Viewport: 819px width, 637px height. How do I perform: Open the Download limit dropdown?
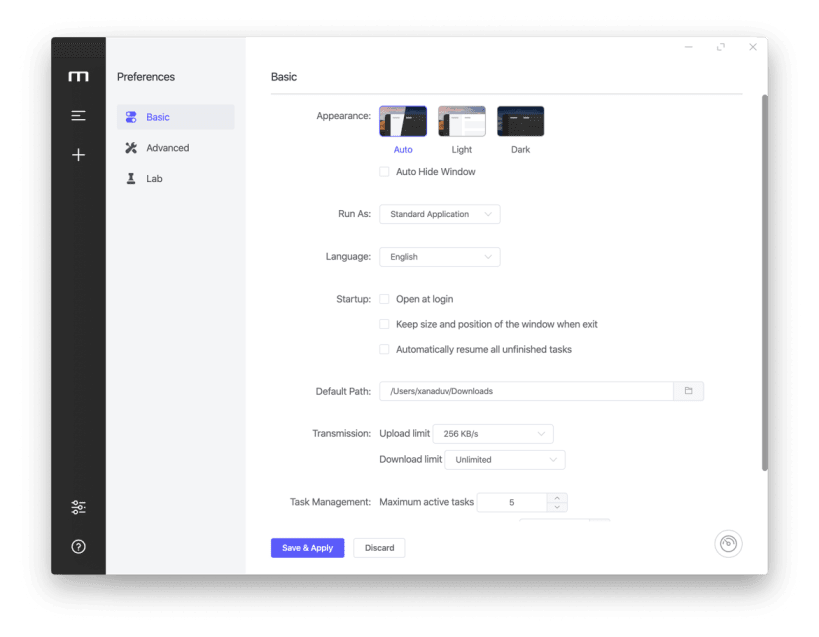coord(505,459)
